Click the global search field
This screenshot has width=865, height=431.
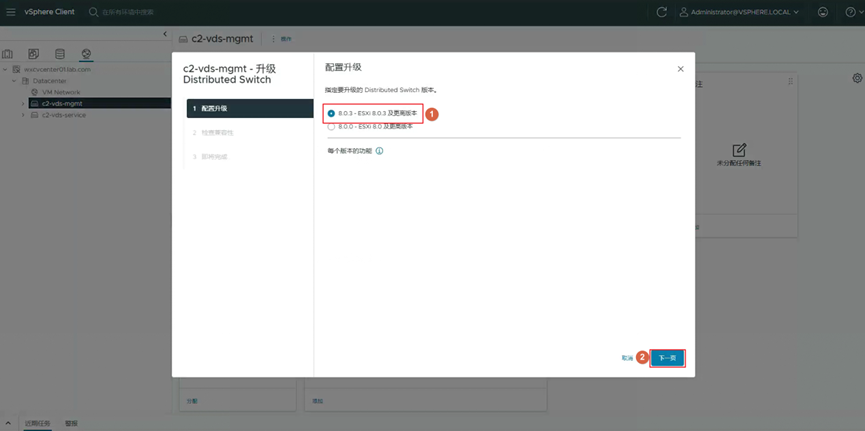128,12
